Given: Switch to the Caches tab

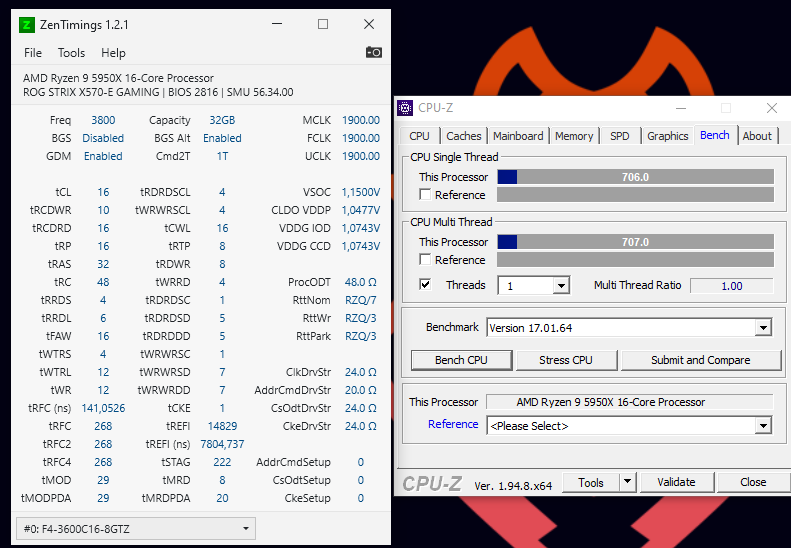Looking at the screenshot, I should point(464,136).
